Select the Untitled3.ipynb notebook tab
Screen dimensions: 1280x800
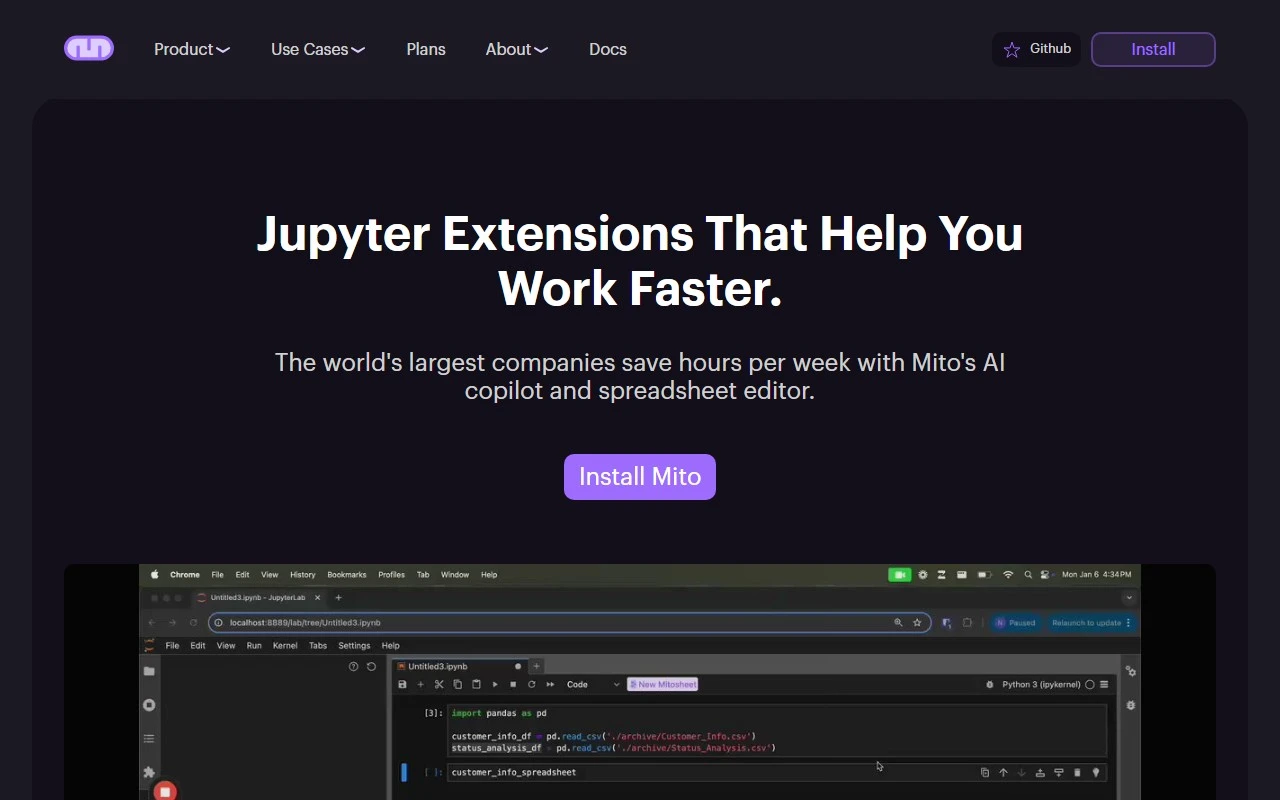[459, 666]
